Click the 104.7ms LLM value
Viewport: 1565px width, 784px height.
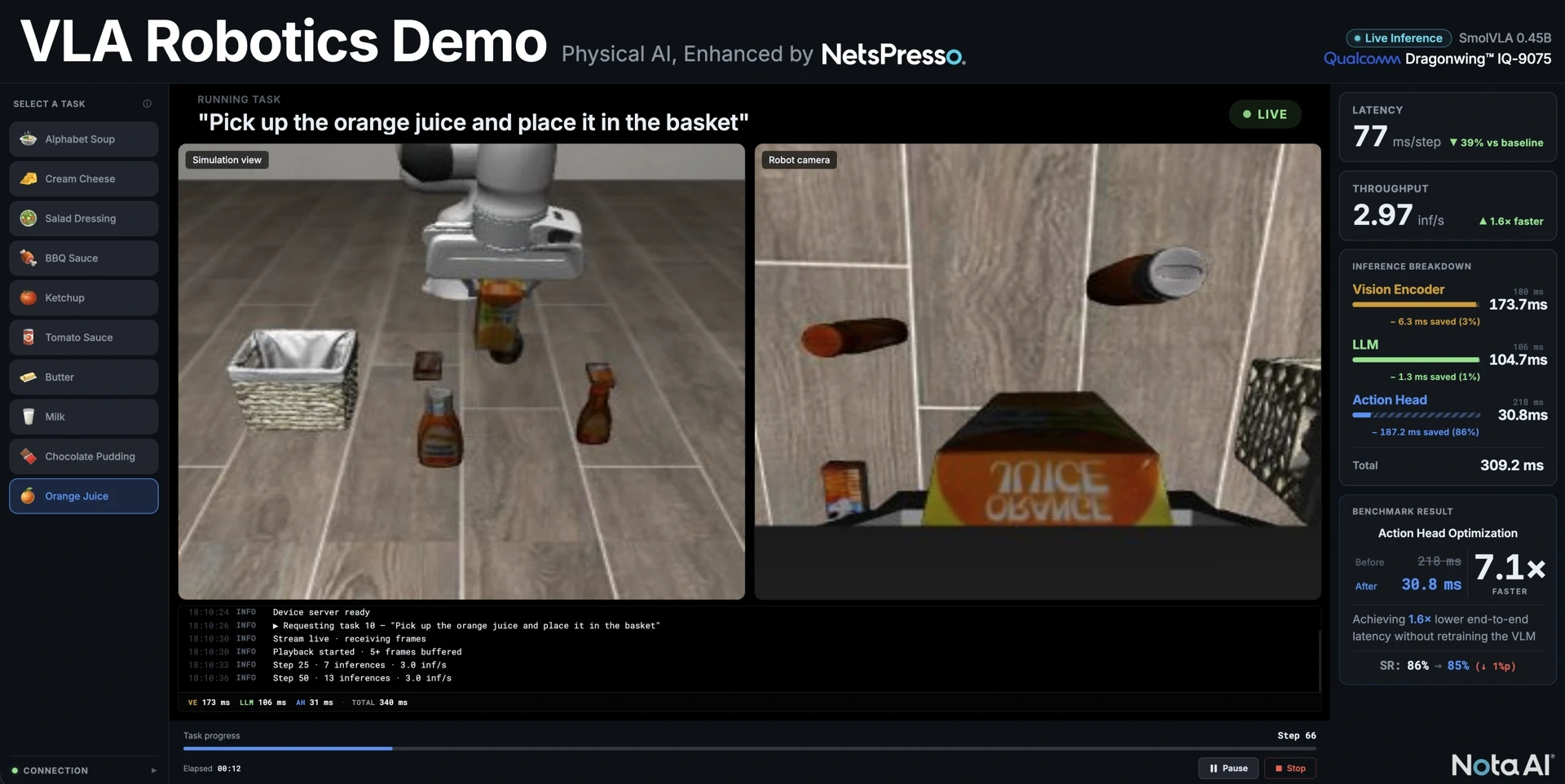1518,359
